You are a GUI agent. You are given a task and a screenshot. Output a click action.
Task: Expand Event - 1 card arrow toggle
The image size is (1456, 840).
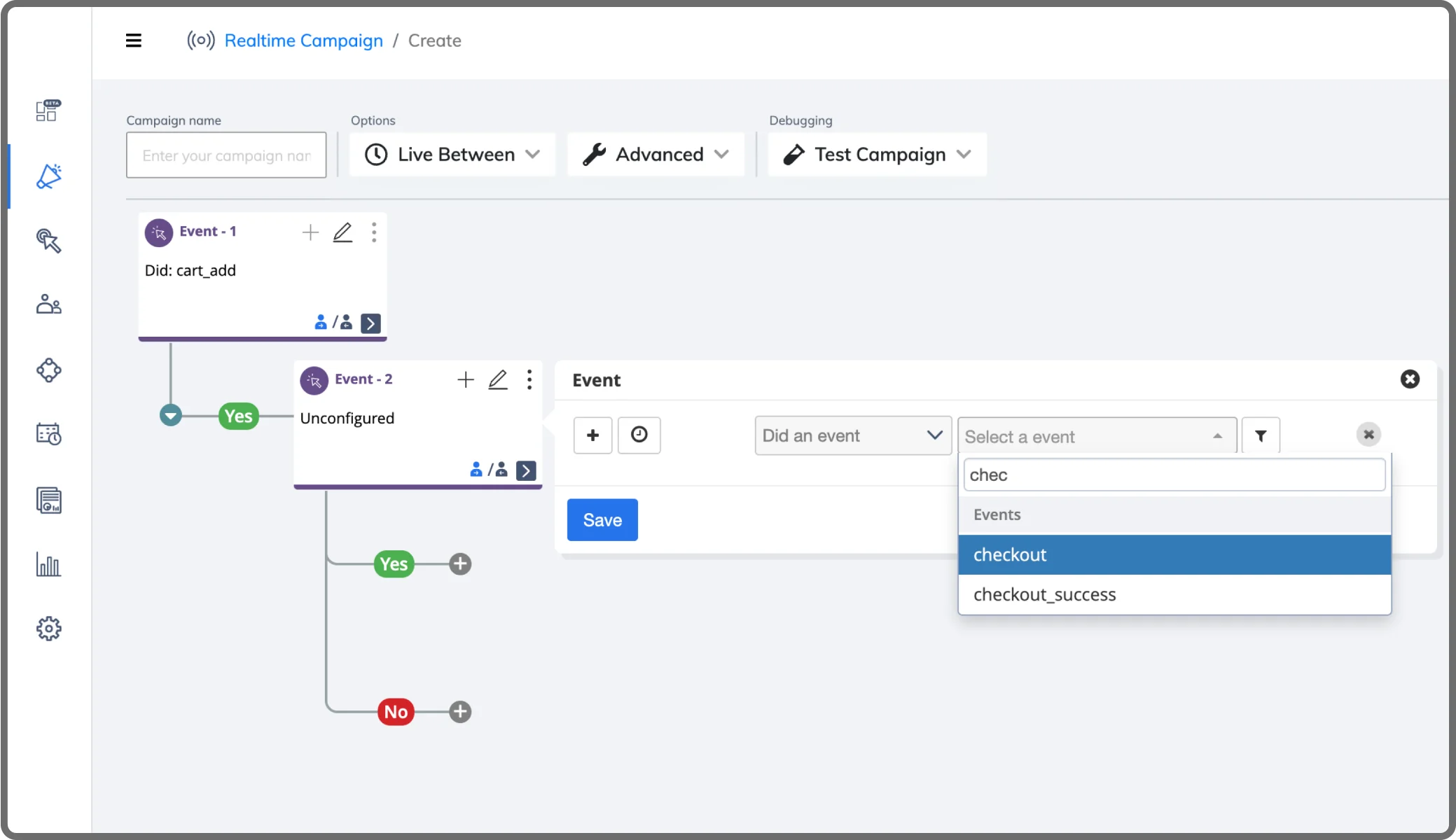[370, 323]
